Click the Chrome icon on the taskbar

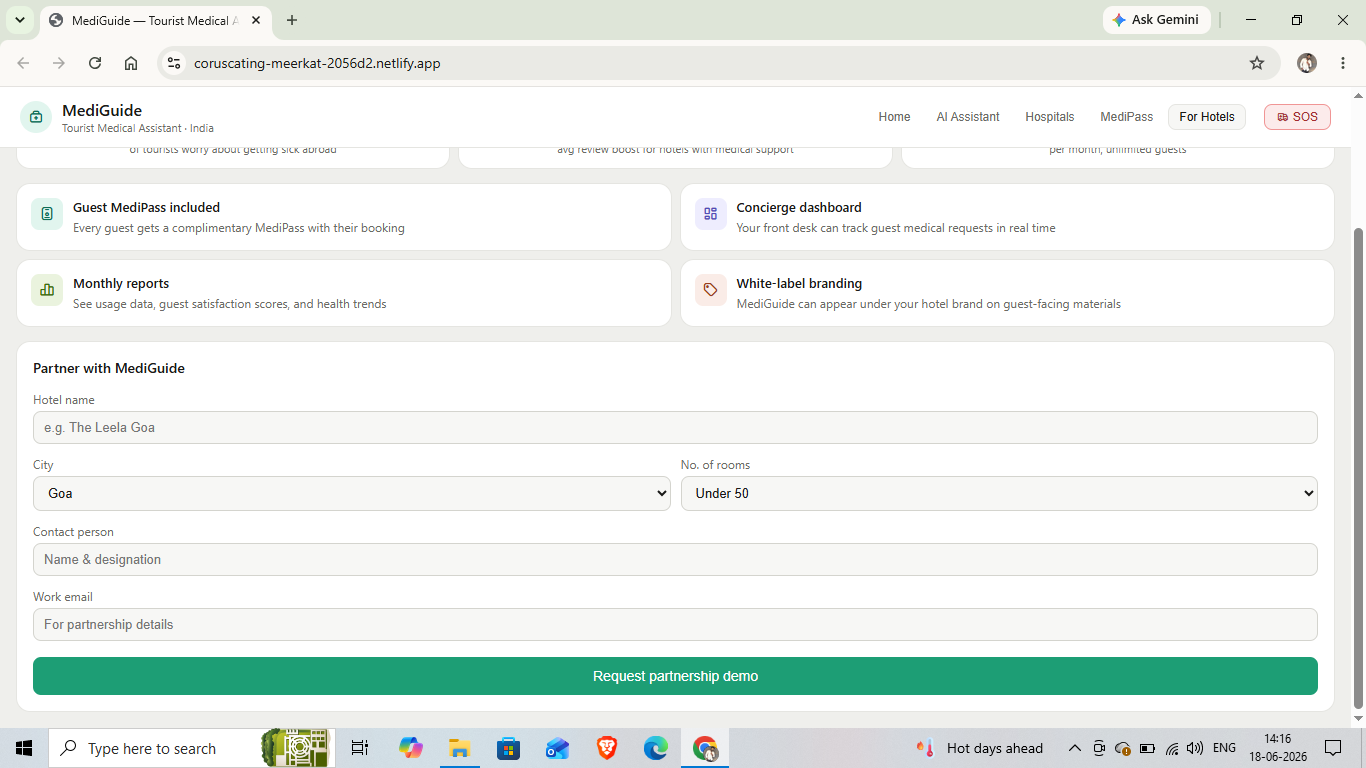tap(705, 748)
